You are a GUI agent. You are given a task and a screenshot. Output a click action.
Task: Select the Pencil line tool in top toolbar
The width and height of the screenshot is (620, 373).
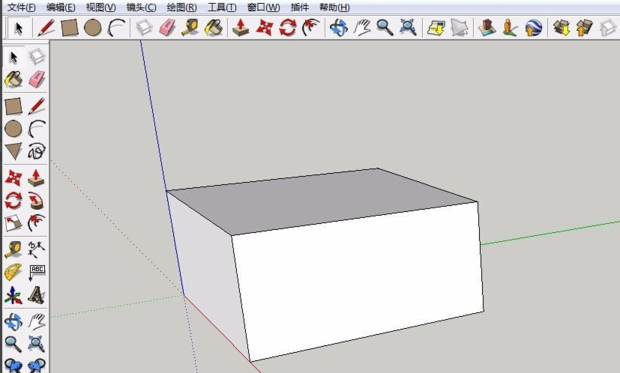tap(46, 28)
